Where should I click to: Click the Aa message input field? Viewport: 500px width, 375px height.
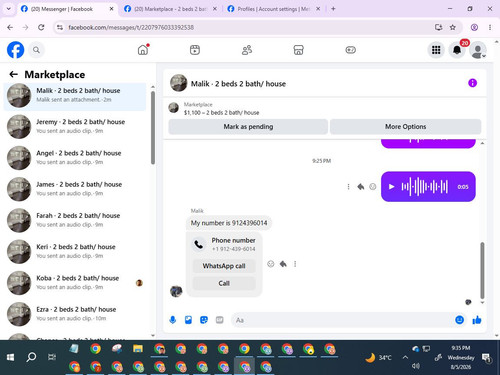341,320
